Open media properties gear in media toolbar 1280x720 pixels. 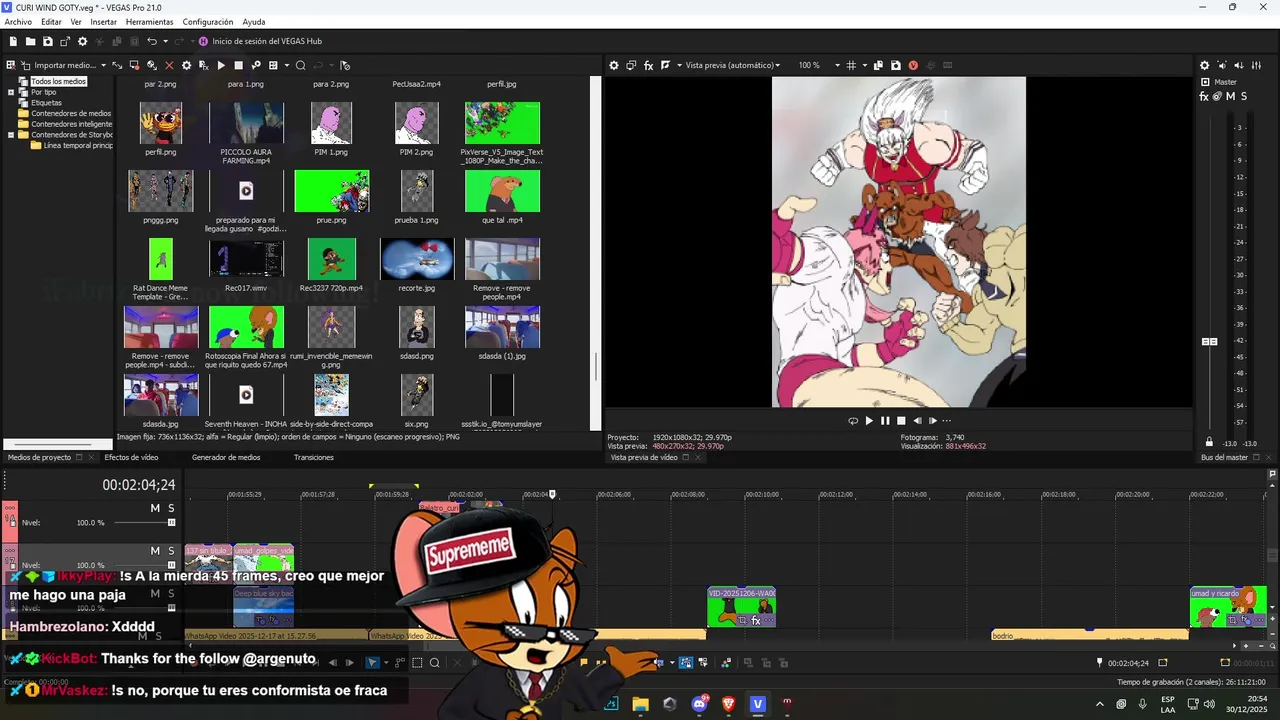click(x=187, y=65)
